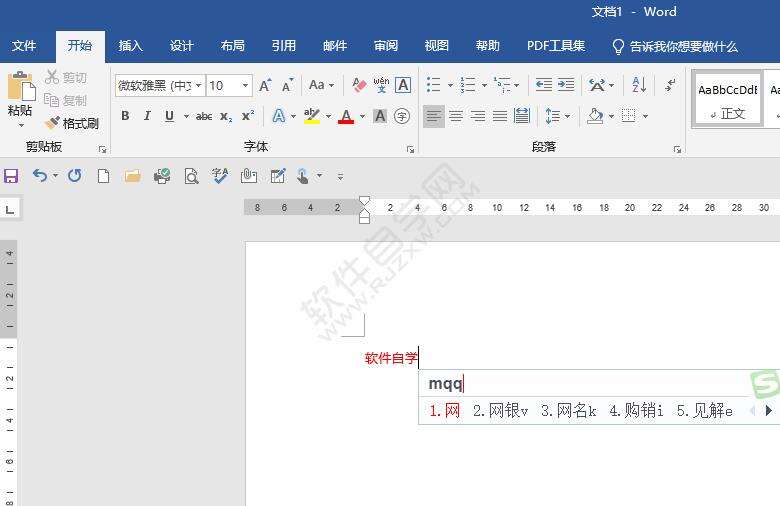Open font dialog launcher
780x506 pixels.
(410, 149)
